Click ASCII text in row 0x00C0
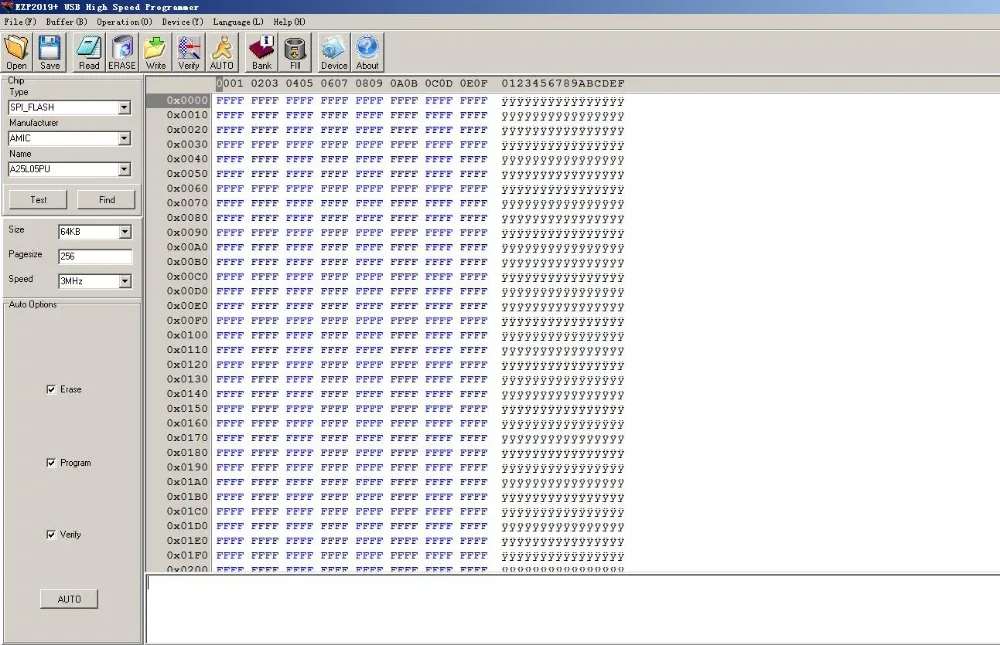The image size is (1000, 645). pos(562,278)
